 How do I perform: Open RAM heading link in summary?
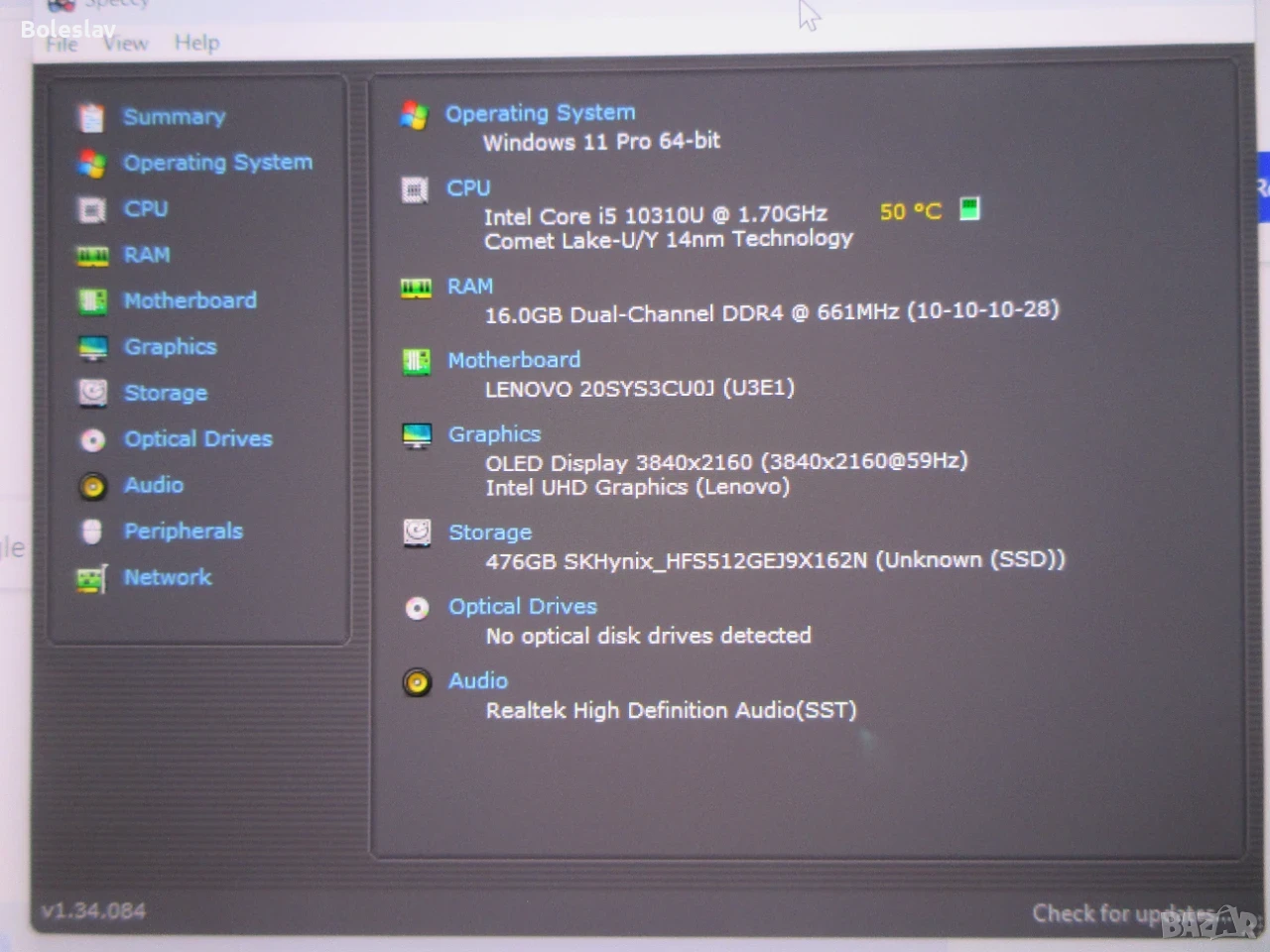[x=470, y=287]
